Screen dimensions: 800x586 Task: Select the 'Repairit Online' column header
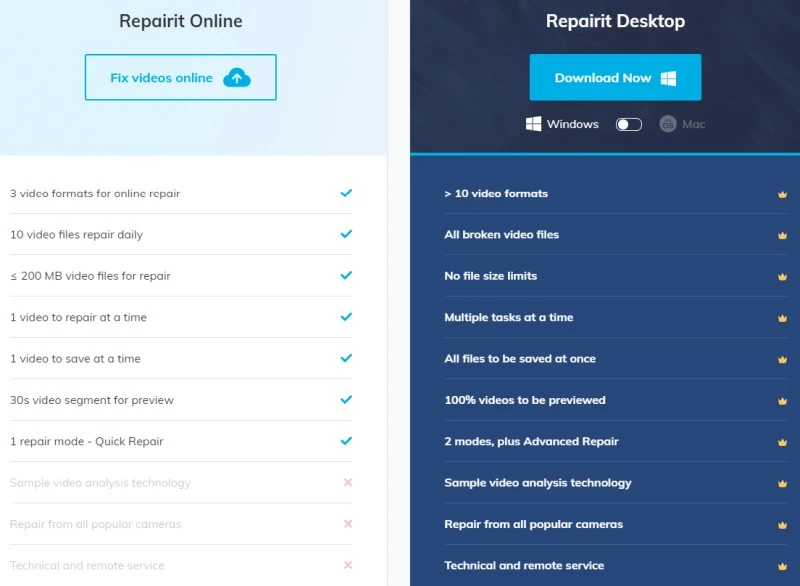(x=180, y=21)
